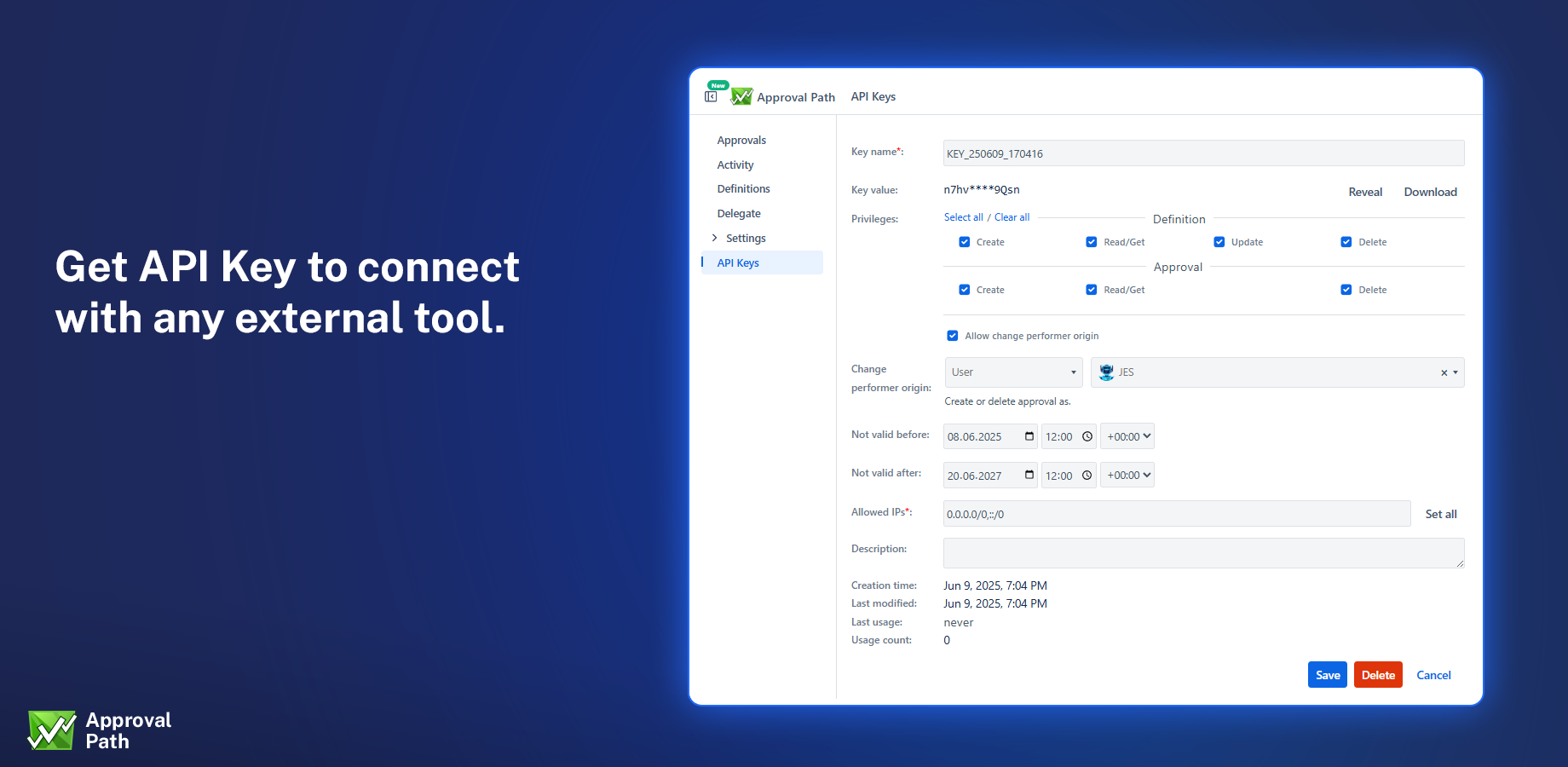The image size is (1568, 767).
Task: Uncheck Approval Create privilege
Action: click(965, 290)
